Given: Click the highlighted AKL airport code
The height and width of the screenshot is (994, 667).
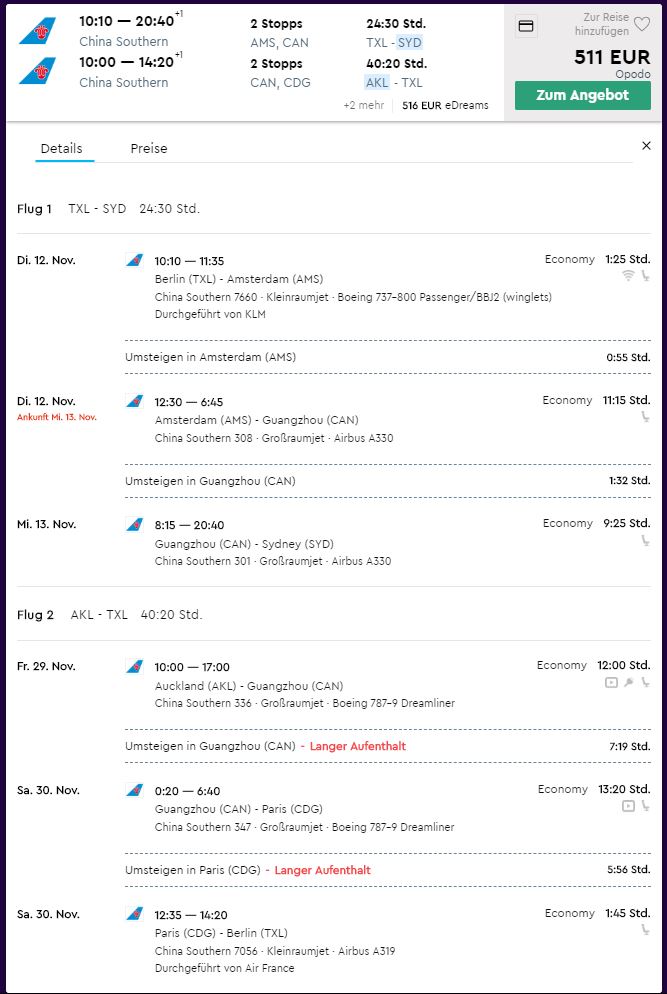Looking at the screenshot, I should tap(377, 82).
